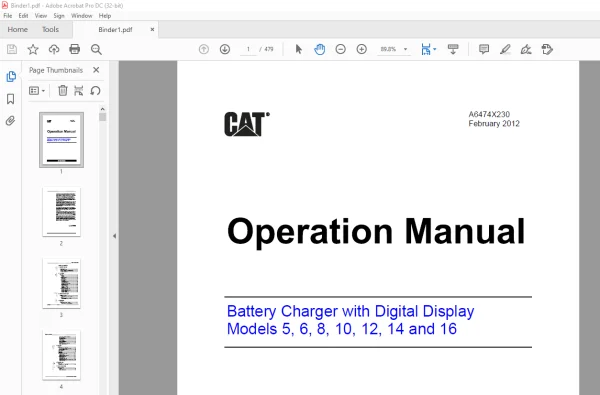Go to next page arrow

(x=225, y=49)
